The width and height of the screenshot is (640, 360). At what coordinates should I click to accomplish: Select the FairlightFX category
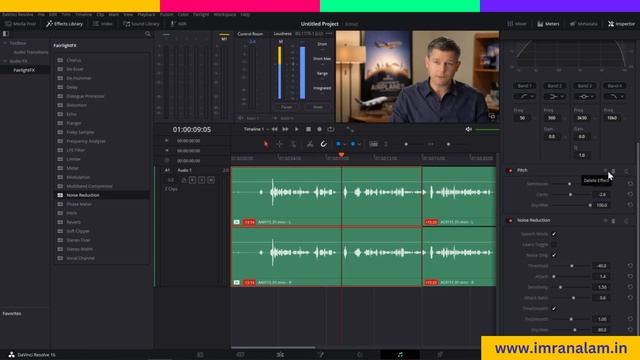click(x=24, y=70)
